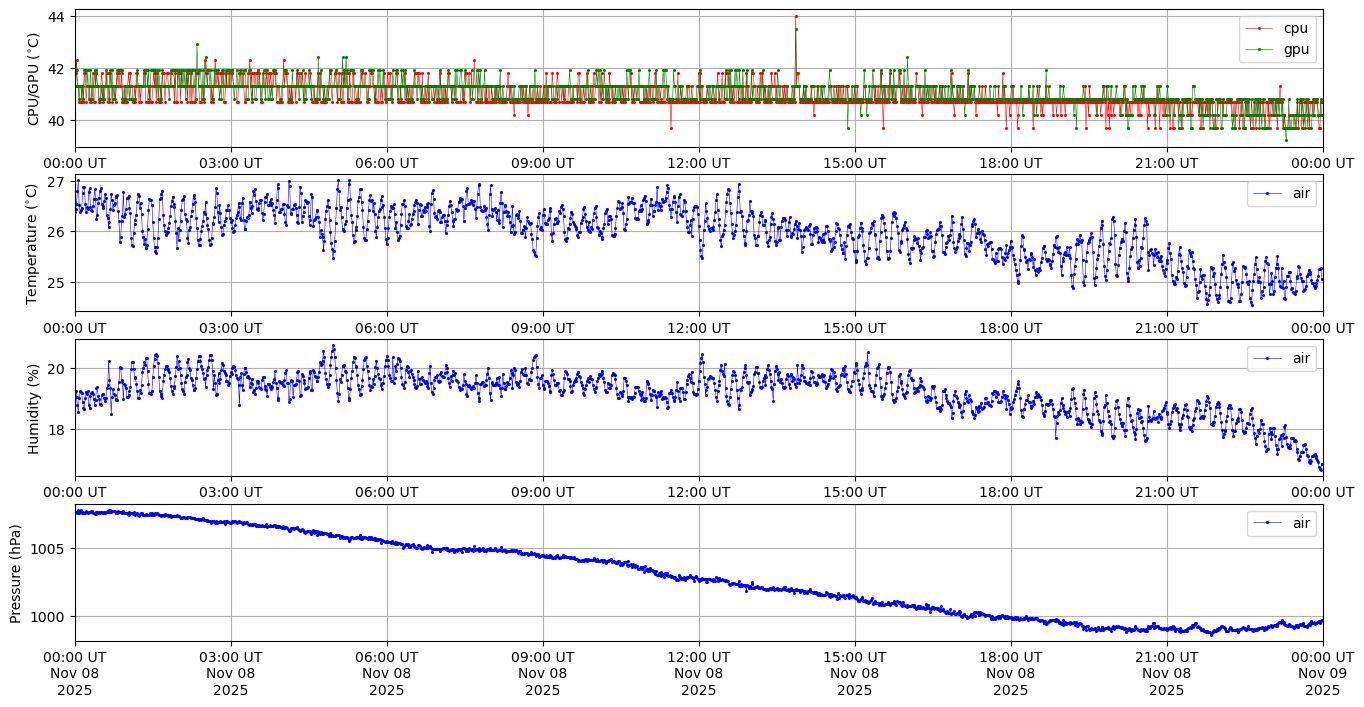Click the 06:00 UT label under the CPU/GPU chart
The height and width of the screenshot is (707, 1364).
click(387, 163)
